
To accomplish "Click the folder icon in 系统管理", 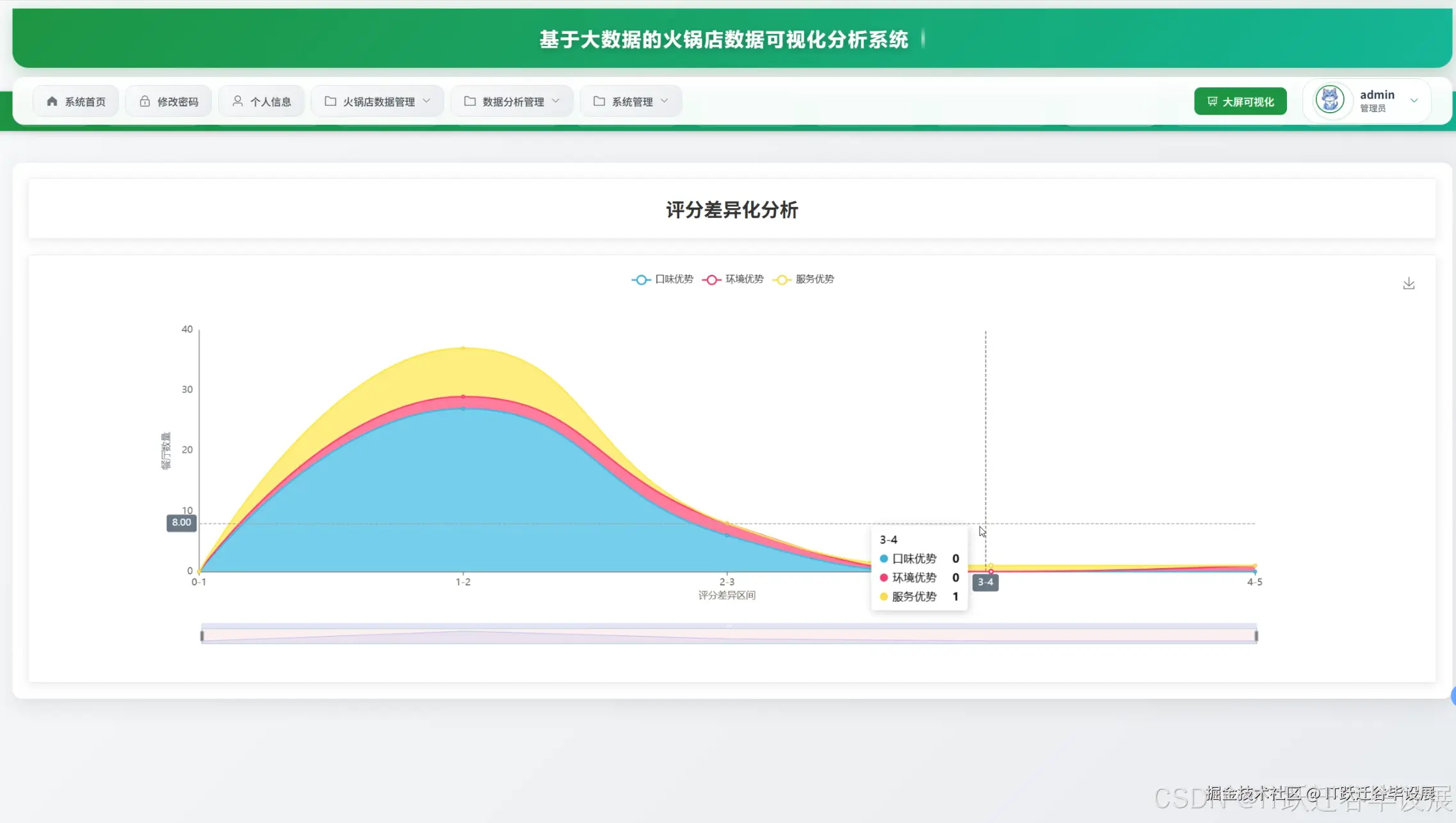I will [x=599, y=101].
